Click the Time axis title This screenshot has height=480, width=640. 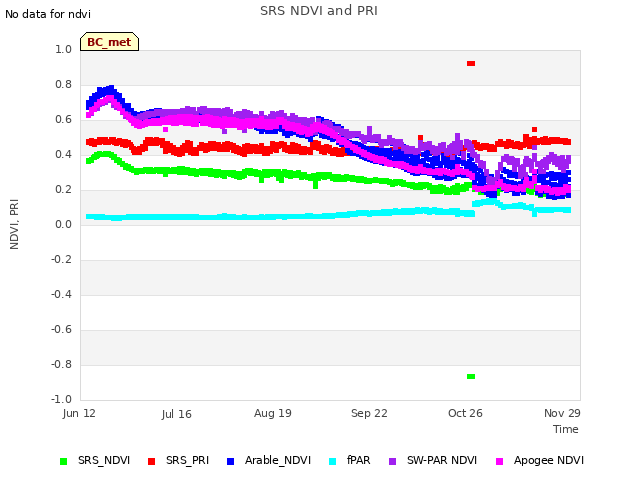[566, 429]
